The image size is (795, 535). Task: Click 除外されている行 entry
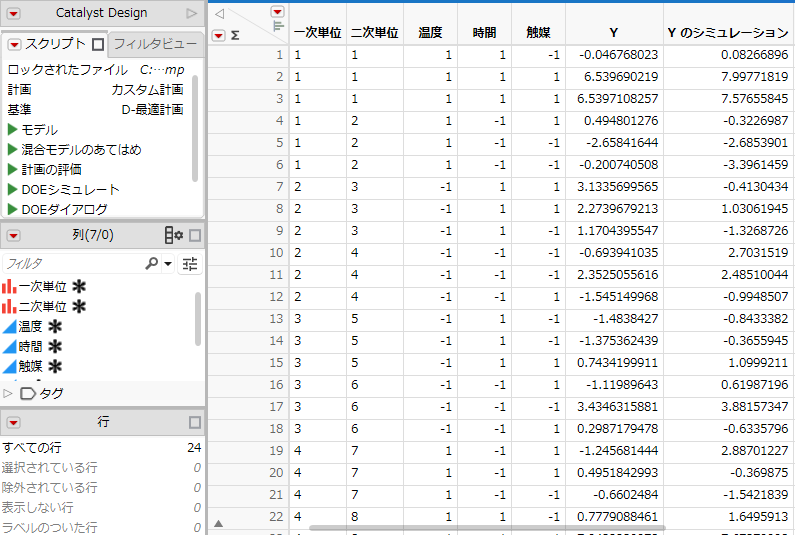(101, 487)
